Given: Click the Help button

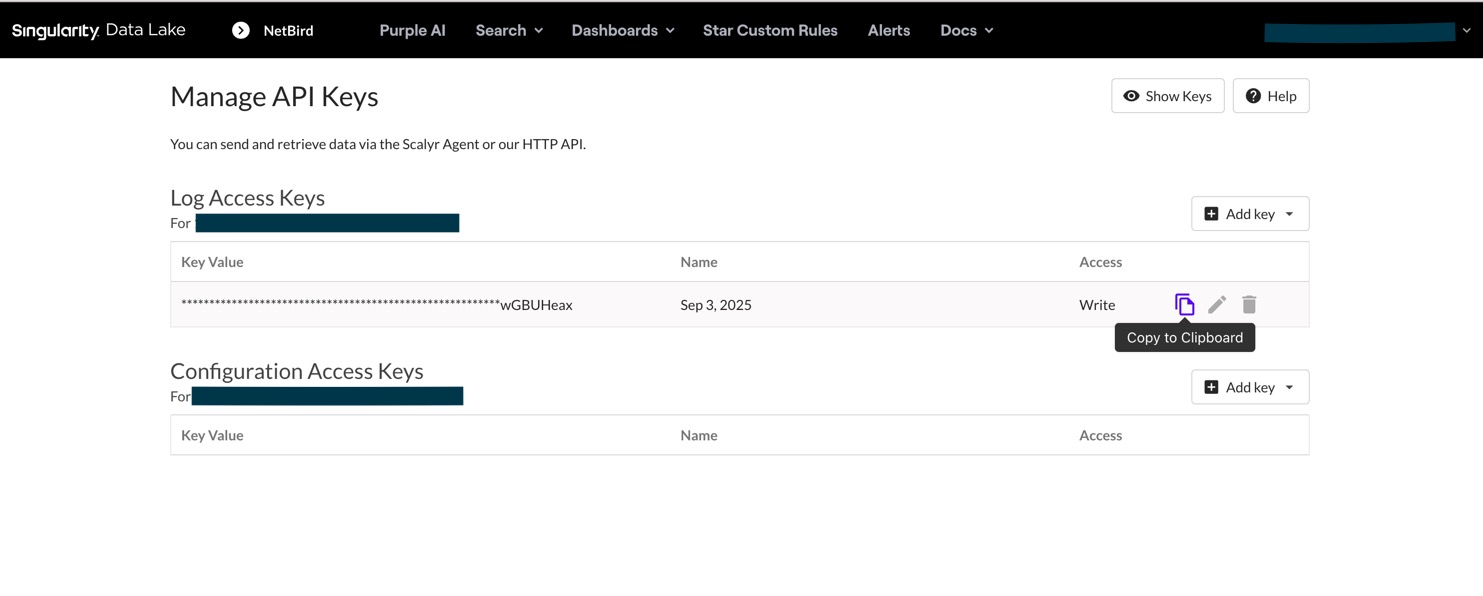Looking at the screenshot, I should [x=1271, y=95].
